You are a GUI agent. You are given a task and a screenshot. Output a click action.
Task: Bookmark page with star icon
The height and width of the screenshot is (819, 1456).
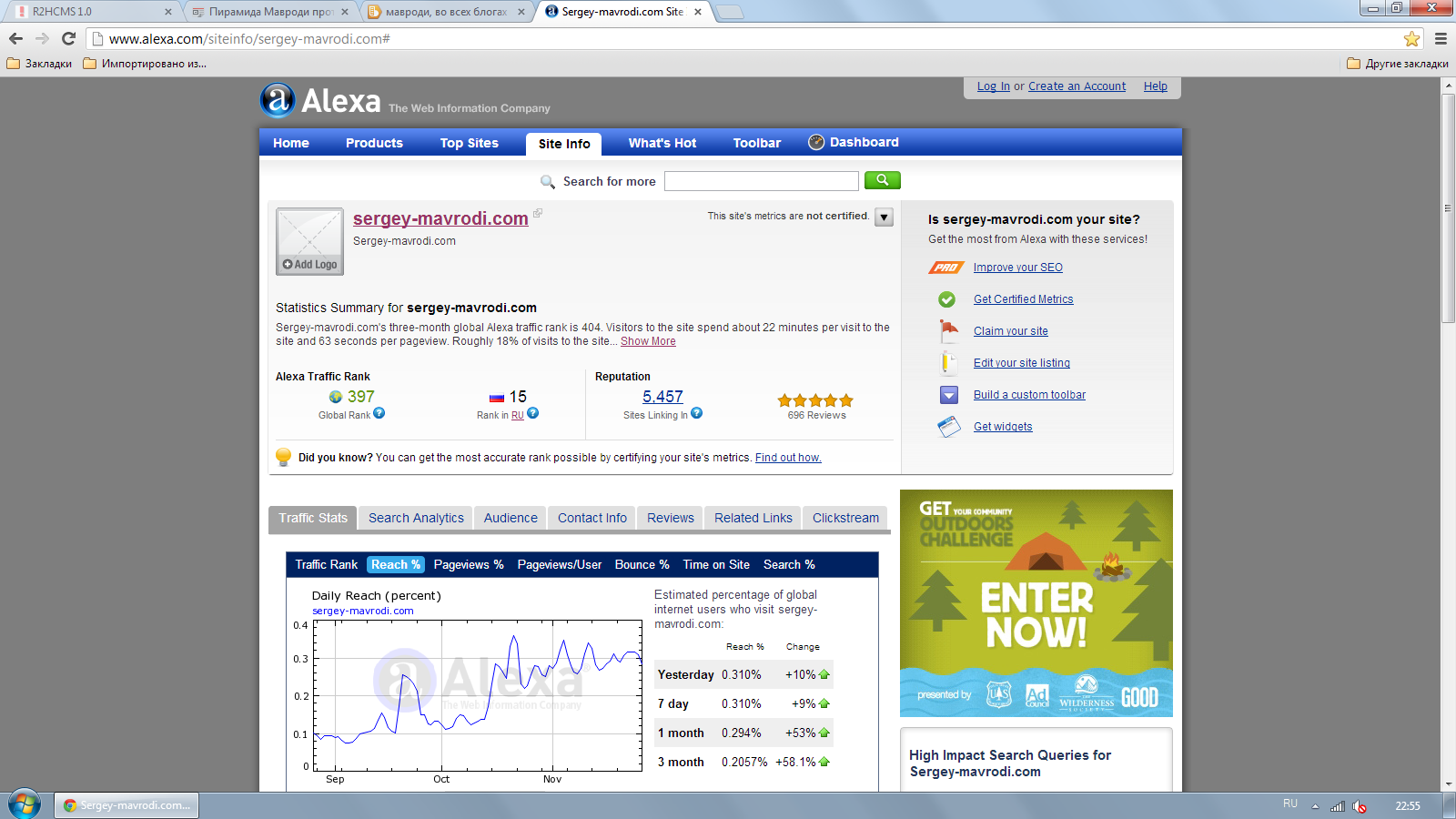pos(1411,38)
